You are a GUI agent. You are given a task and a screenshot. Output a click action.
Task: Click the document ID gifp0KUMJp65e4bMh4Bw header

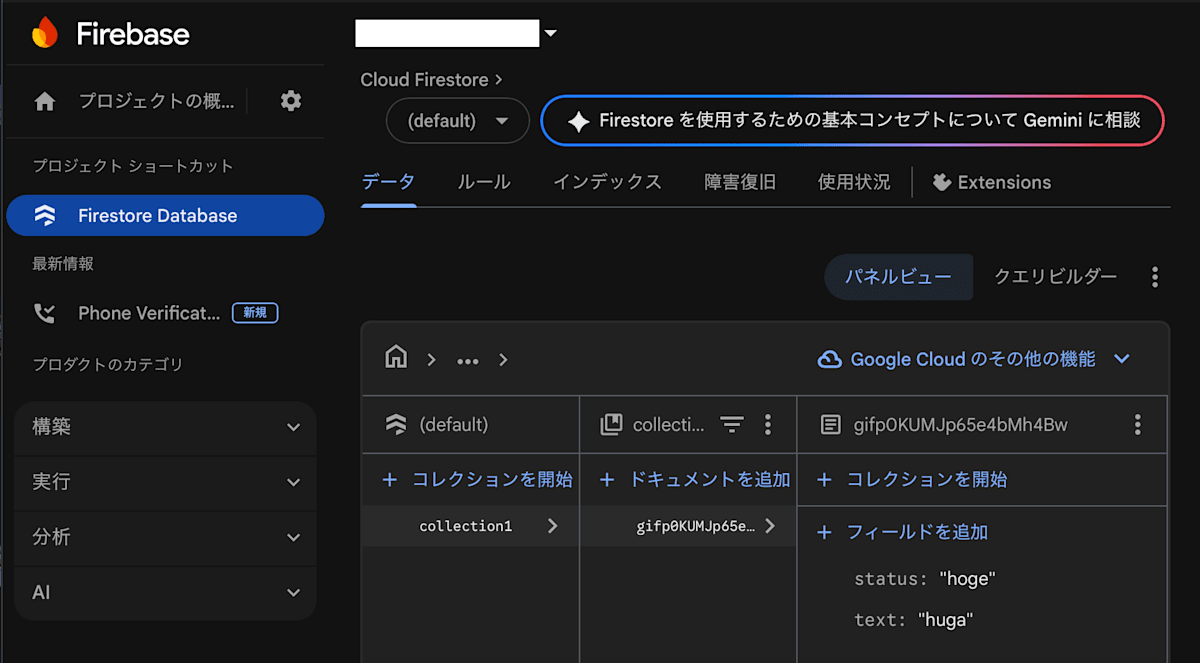pyautogui.click(x=960, y=425)
